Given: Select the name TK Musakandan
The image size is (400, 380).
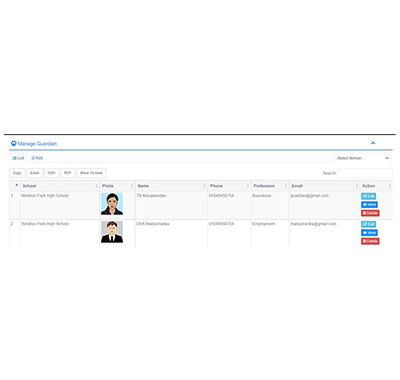Looking at the screenshot, I should tap(151, 196).
